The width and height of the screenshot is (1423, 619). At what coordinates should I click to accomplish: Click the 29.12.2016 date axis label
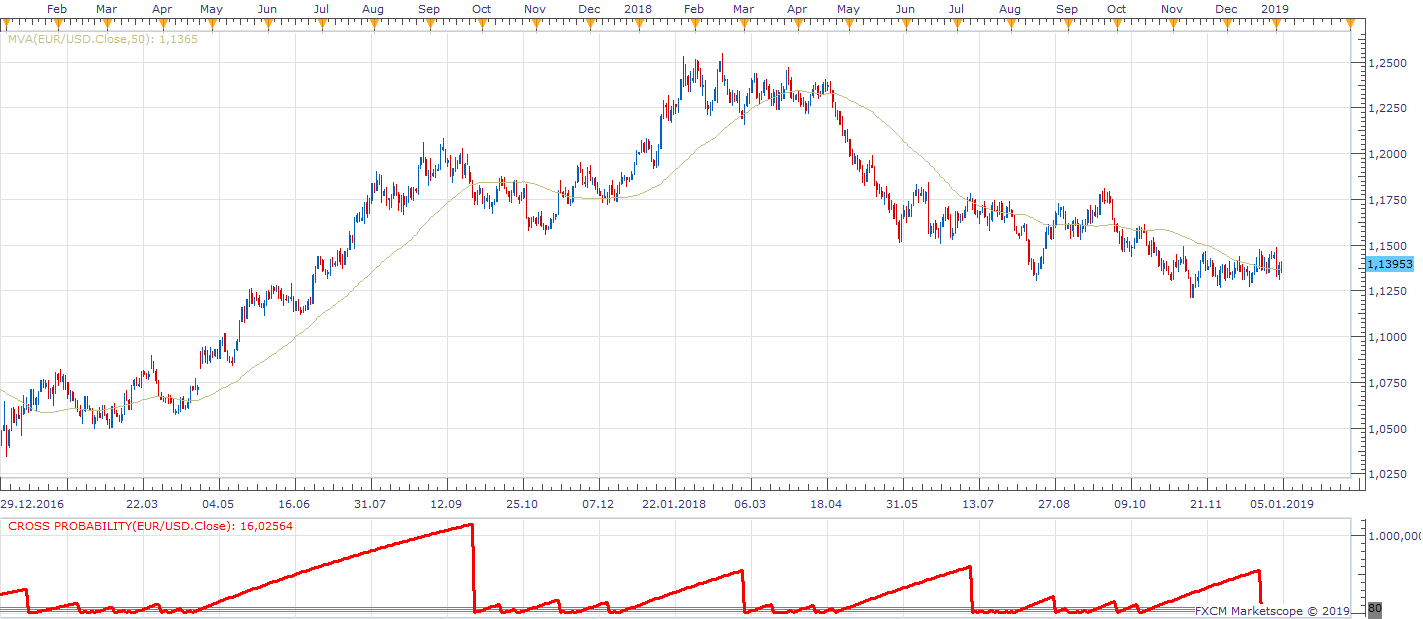[x=32, y=505]
